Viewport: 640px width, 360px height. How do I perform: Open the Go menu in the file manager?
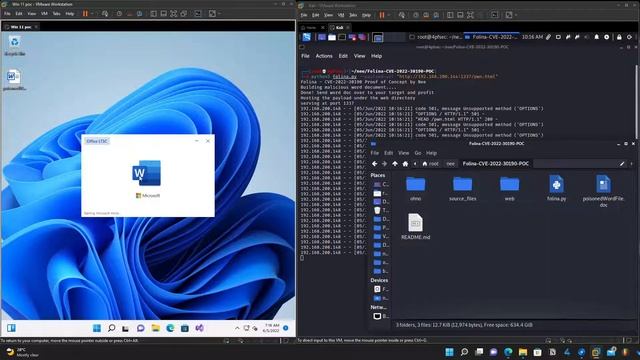tap(418, 153)
